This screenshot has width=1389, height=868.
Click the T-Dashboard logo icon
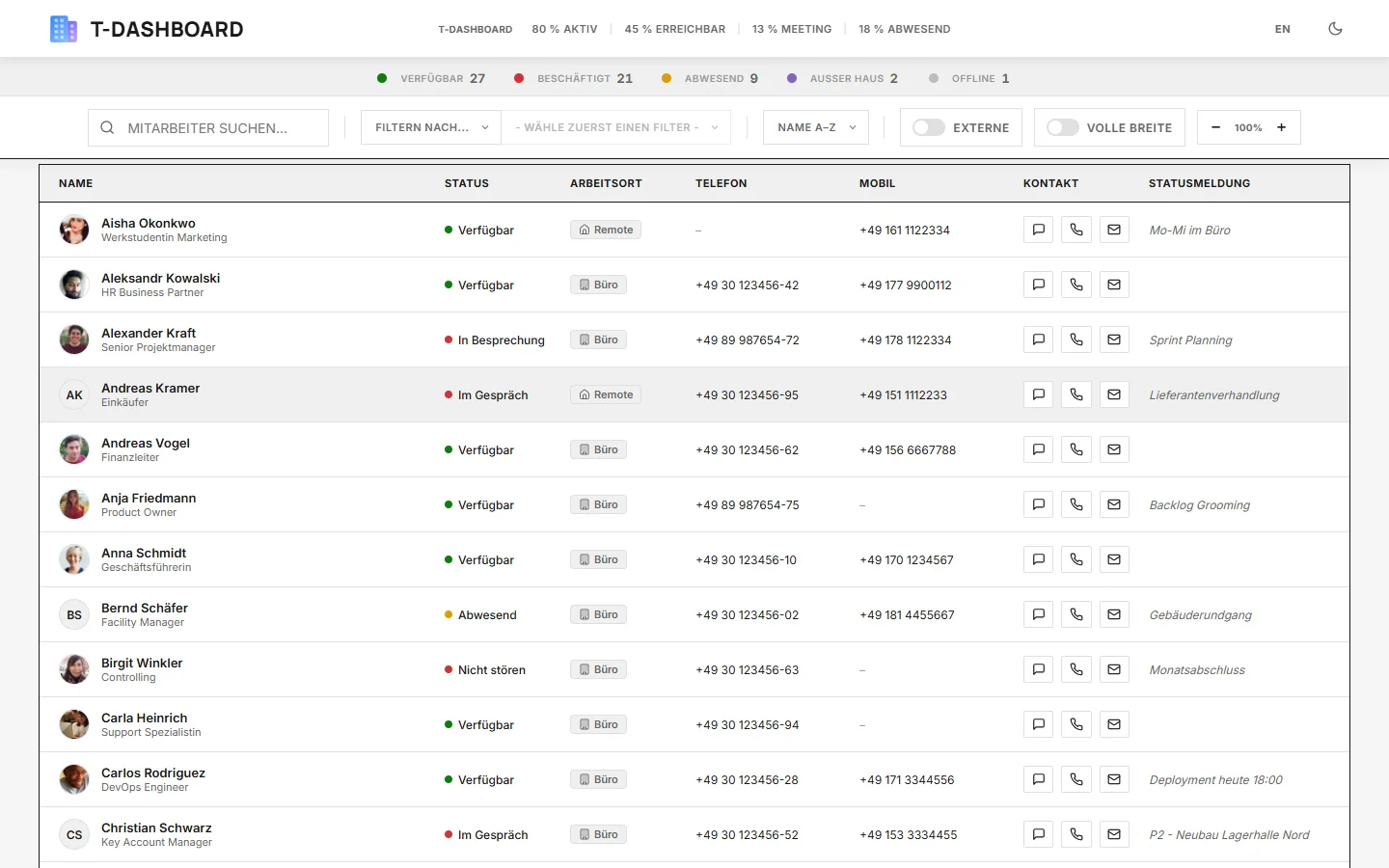pyautogui.click(x=64, y=29)
